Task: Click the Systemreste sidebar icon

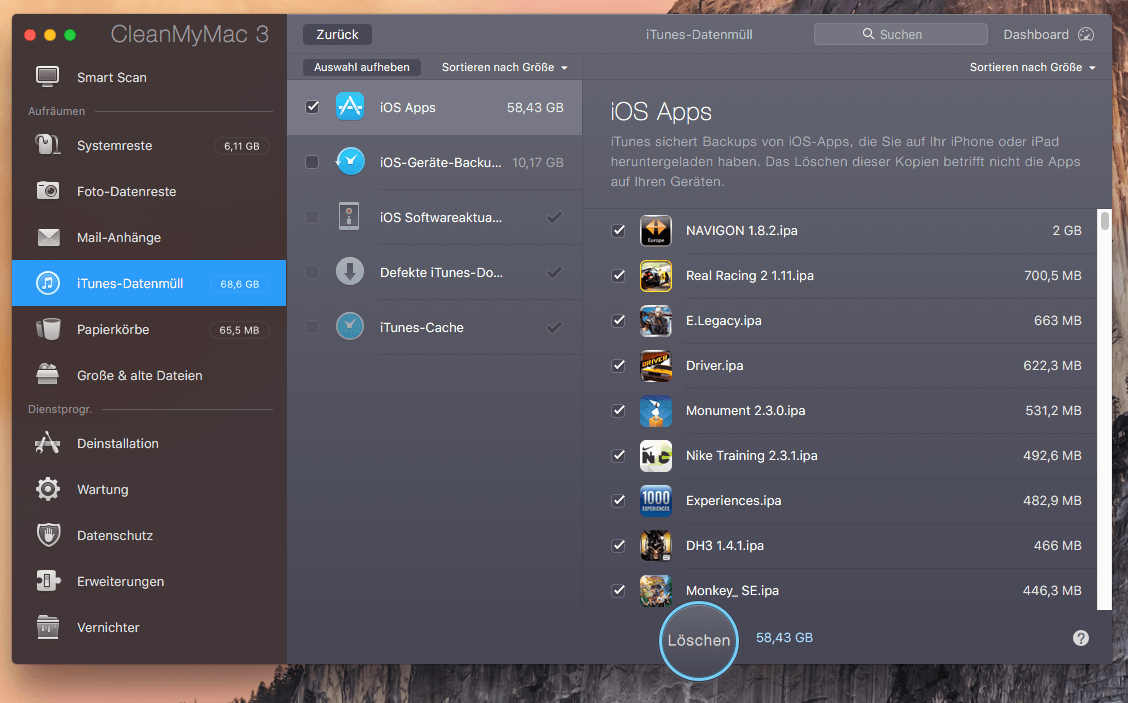Action: pos(48,145)
